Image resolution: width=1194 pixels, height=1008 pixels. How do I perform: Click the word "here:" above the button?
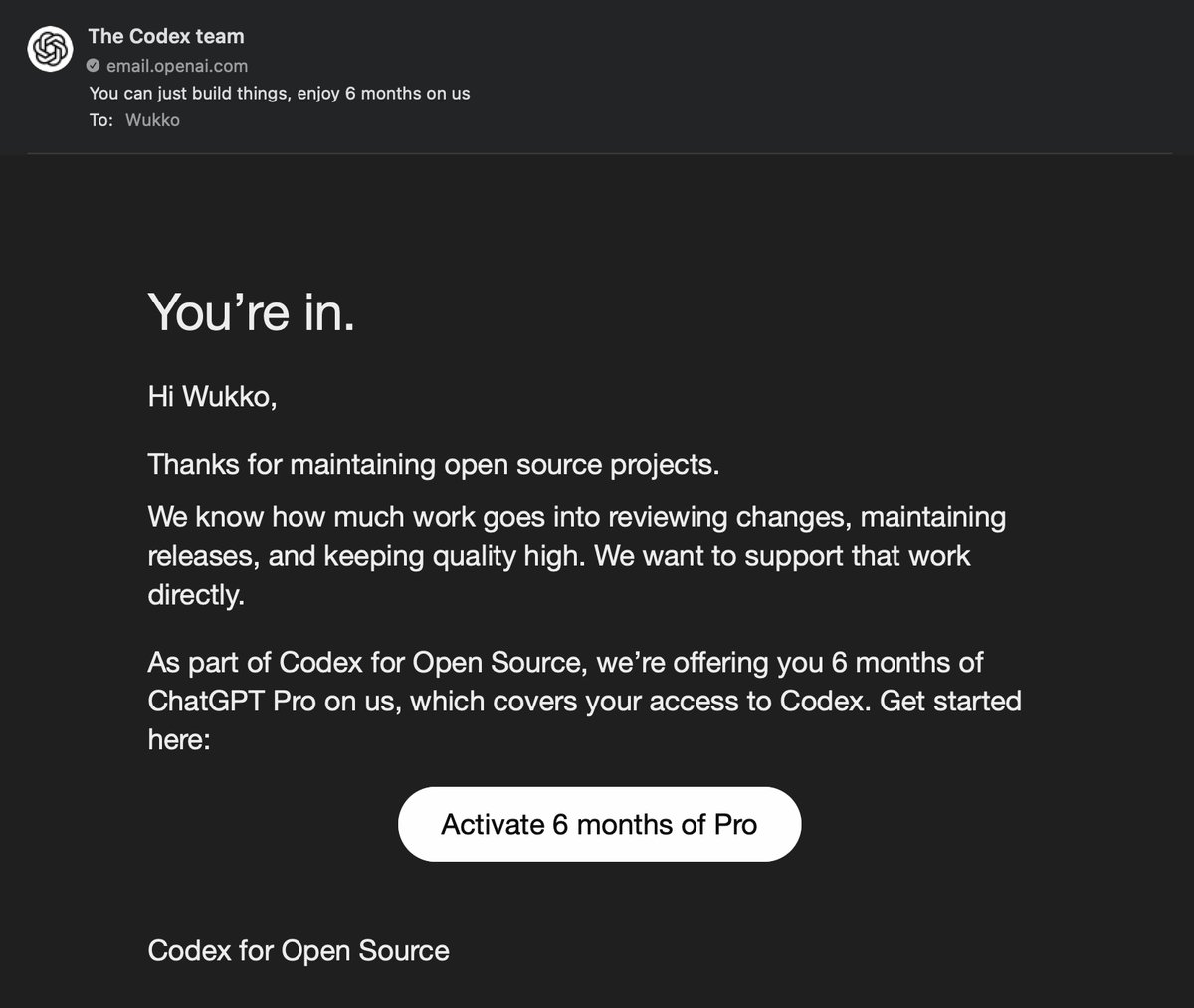click(179, 740)
